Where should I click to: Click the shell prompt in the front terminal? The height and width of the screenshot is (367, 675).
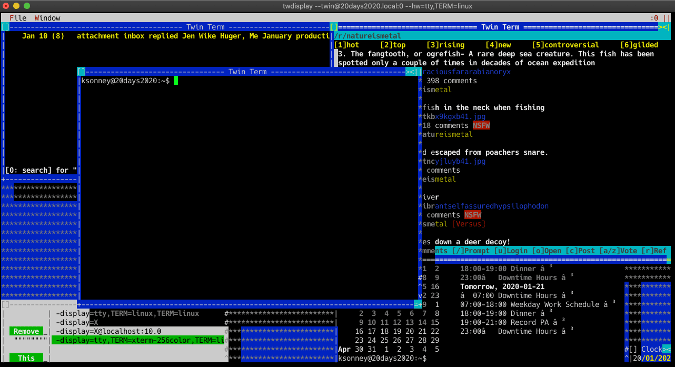coord(125,81)
